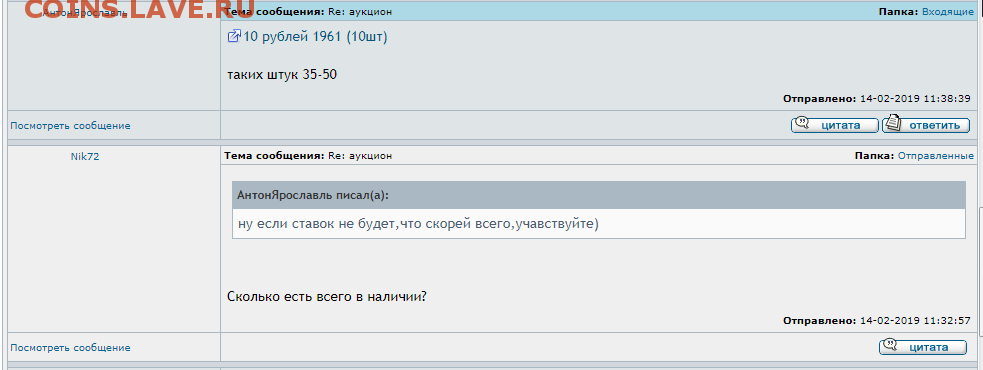Click the subject Re: аукцион in Nik72's message

[360, 156]
